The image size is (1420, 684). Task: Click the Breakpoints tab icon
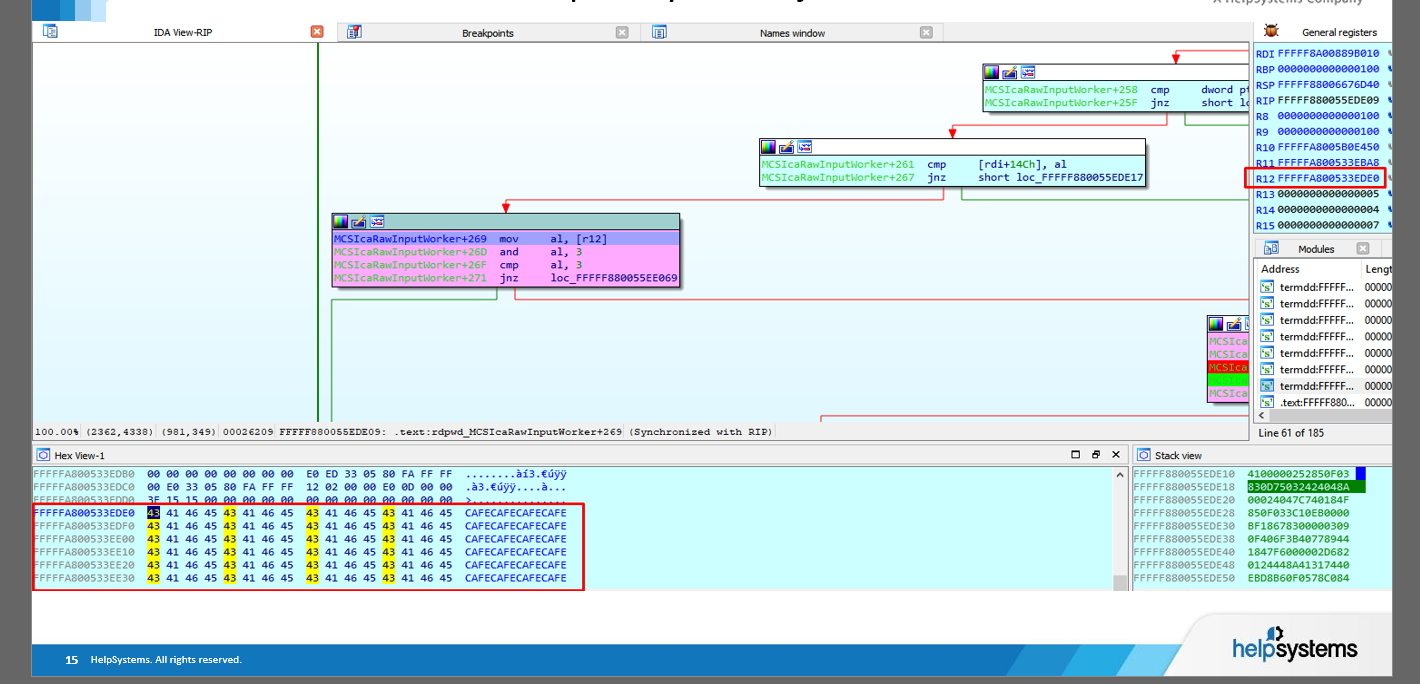[x=354, y=32]
